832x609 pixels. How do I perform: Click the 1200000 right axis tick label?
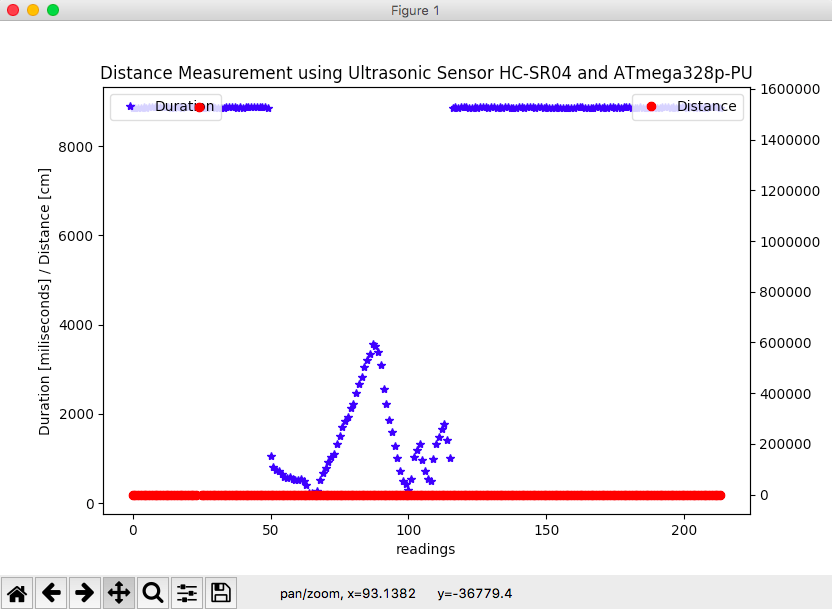point(790,191)
